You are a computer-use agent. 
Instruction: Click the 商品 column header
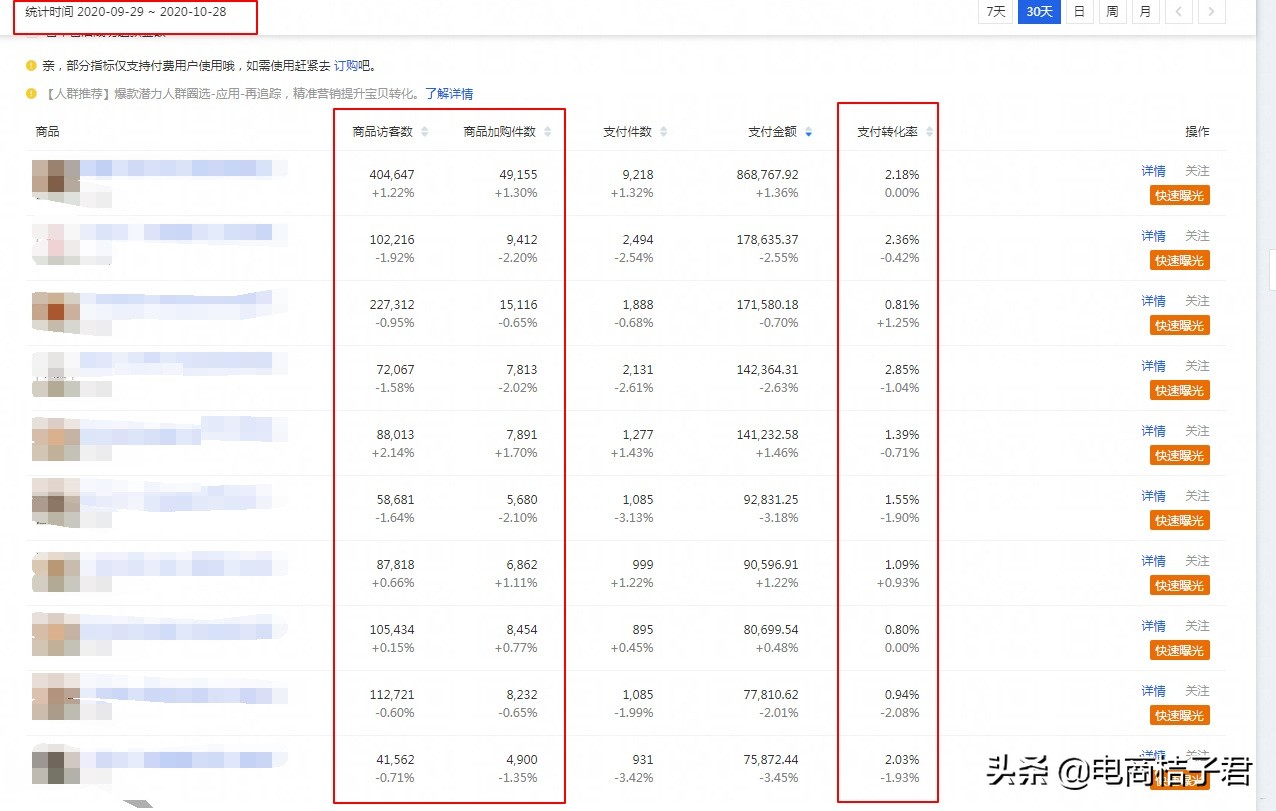tap(47, 132)
